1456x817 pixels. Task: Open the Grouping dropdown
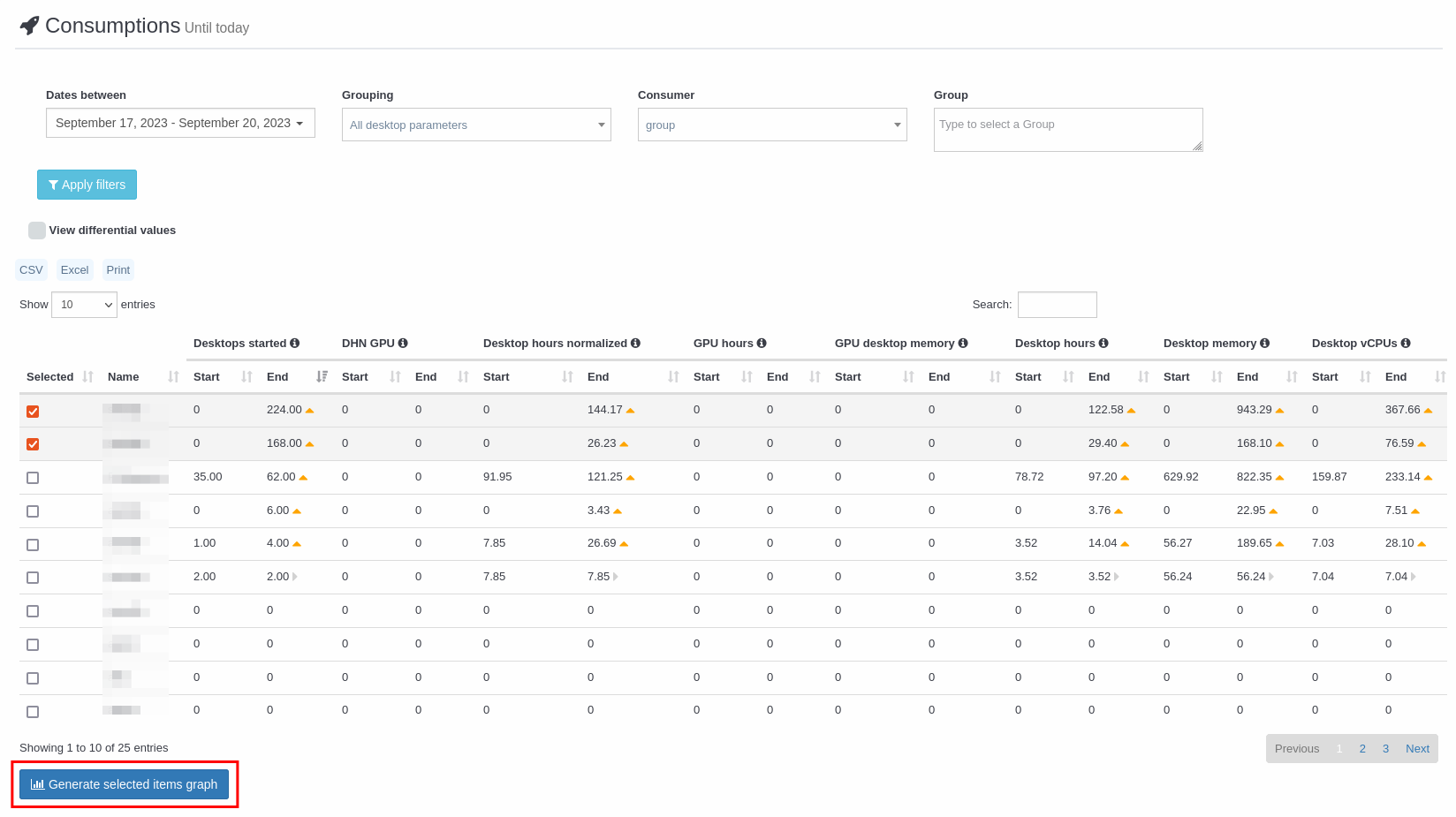(476, 125)
